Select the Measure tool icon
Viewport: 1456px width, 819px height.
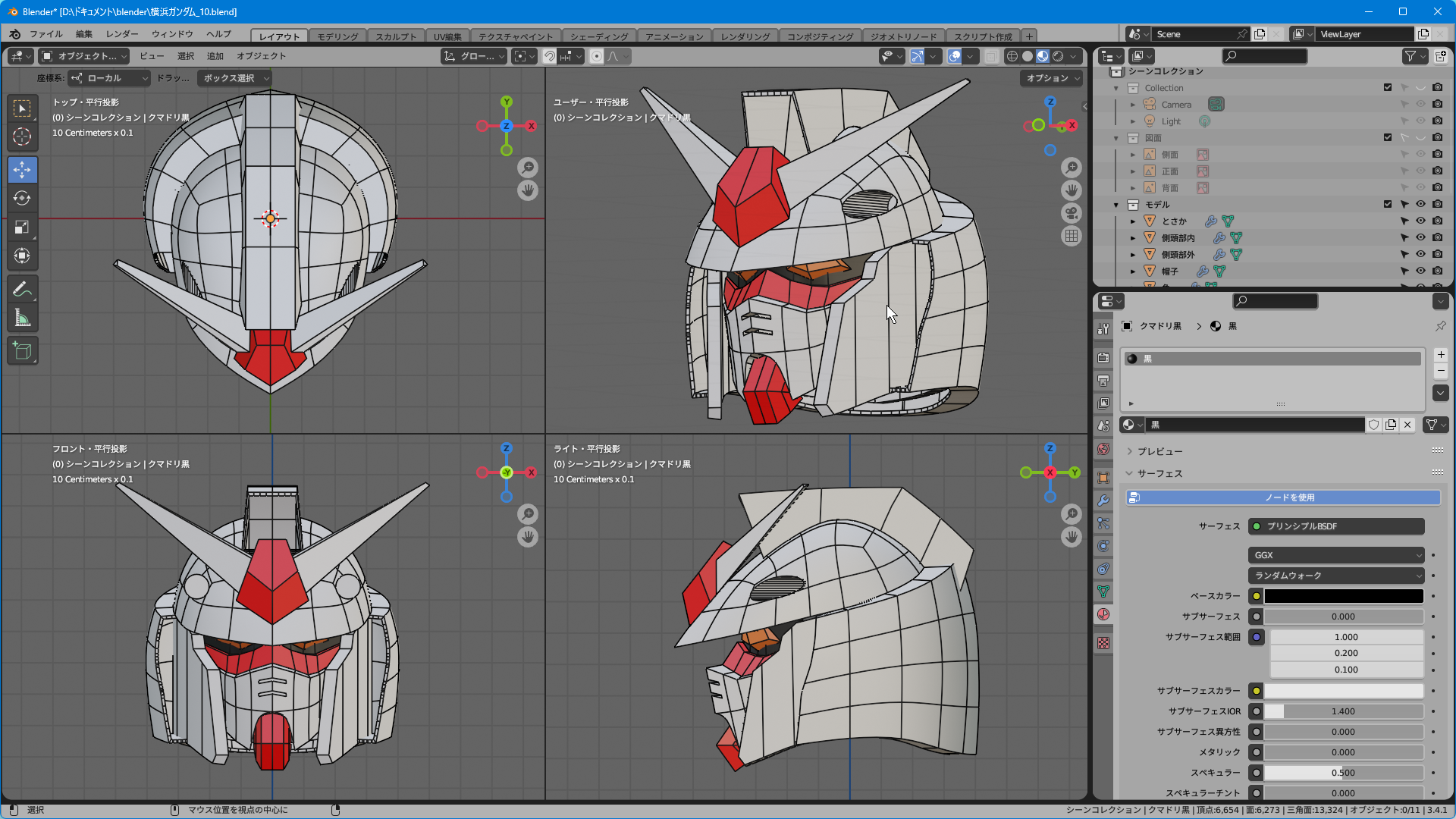point(22,318)
